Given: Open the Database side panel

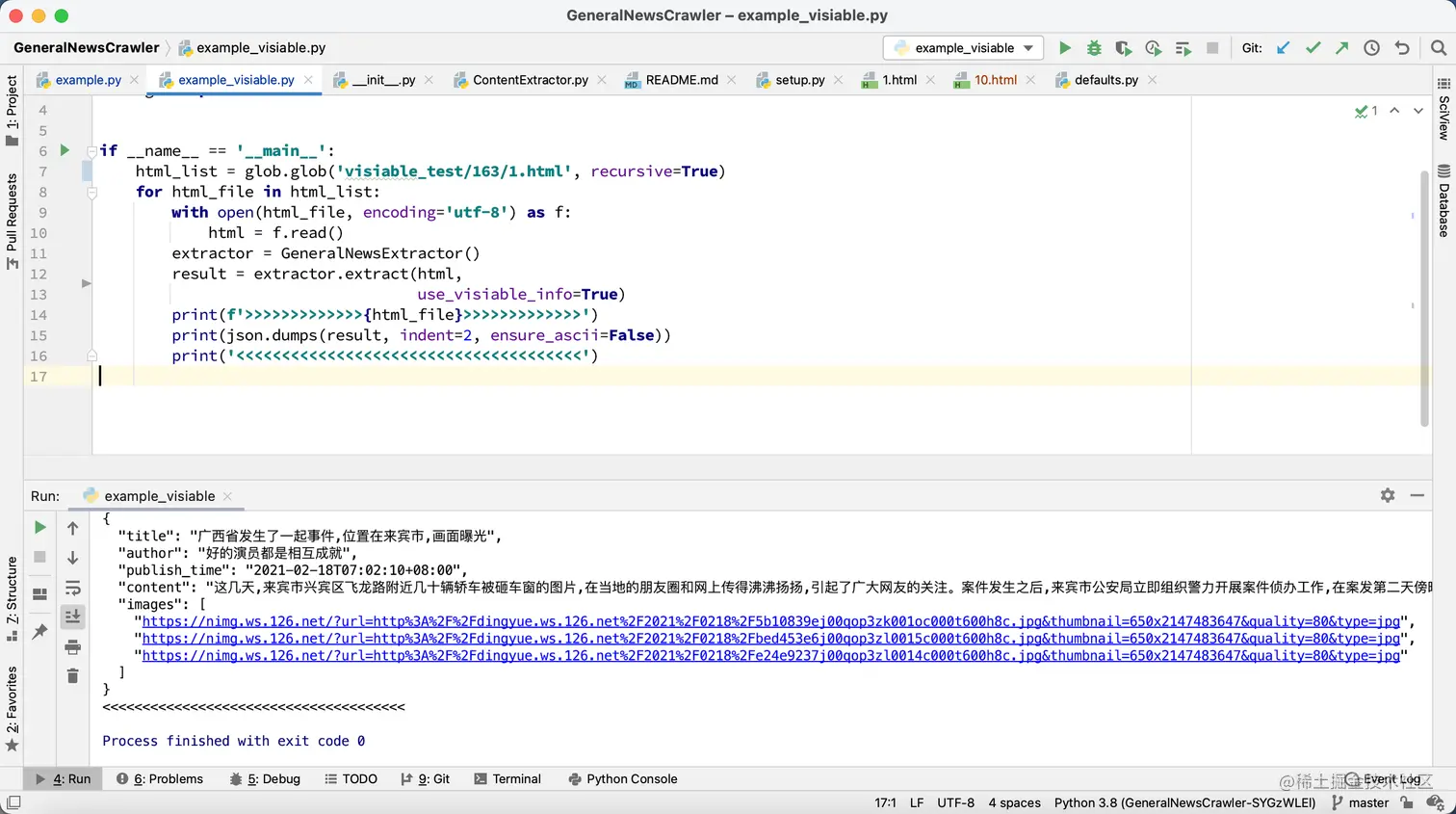Looking at the screenshot, I should (x=1443, y=200).
